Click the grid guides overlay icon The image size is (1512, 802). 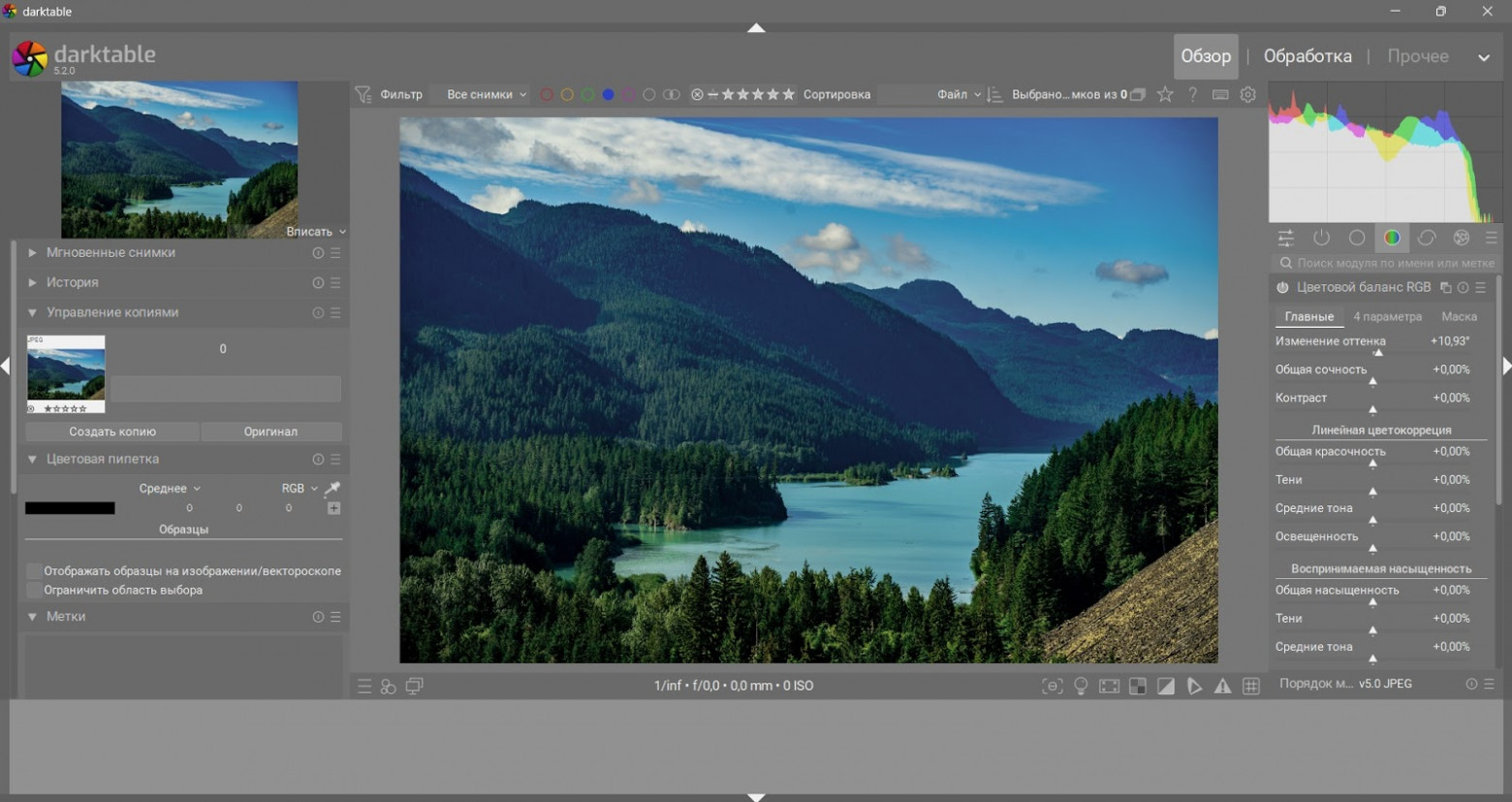coord(1251,687)
